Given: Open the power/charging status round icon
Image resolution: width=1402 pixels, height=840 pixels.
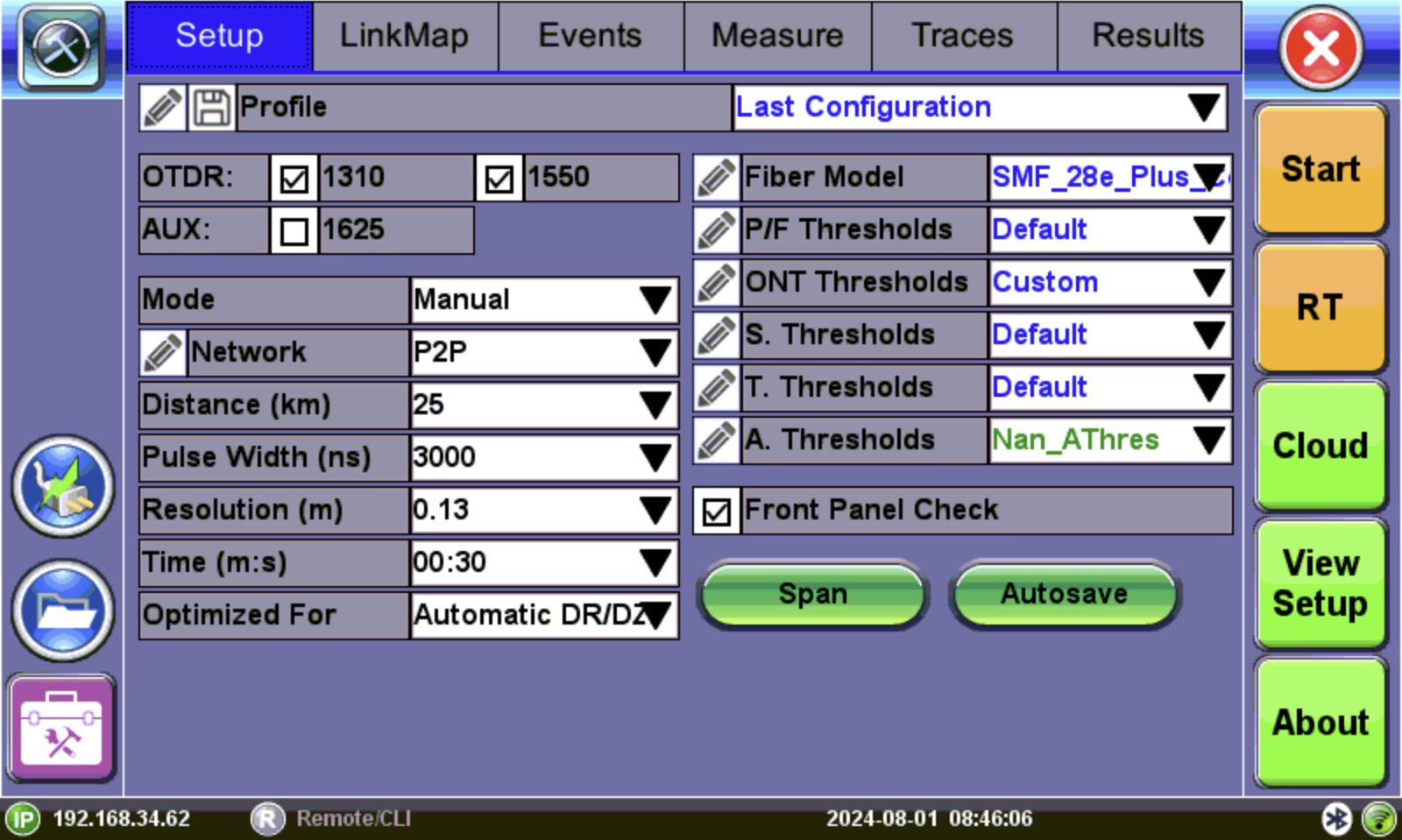Looking at the screenshot, I should (x=63, y=486).
